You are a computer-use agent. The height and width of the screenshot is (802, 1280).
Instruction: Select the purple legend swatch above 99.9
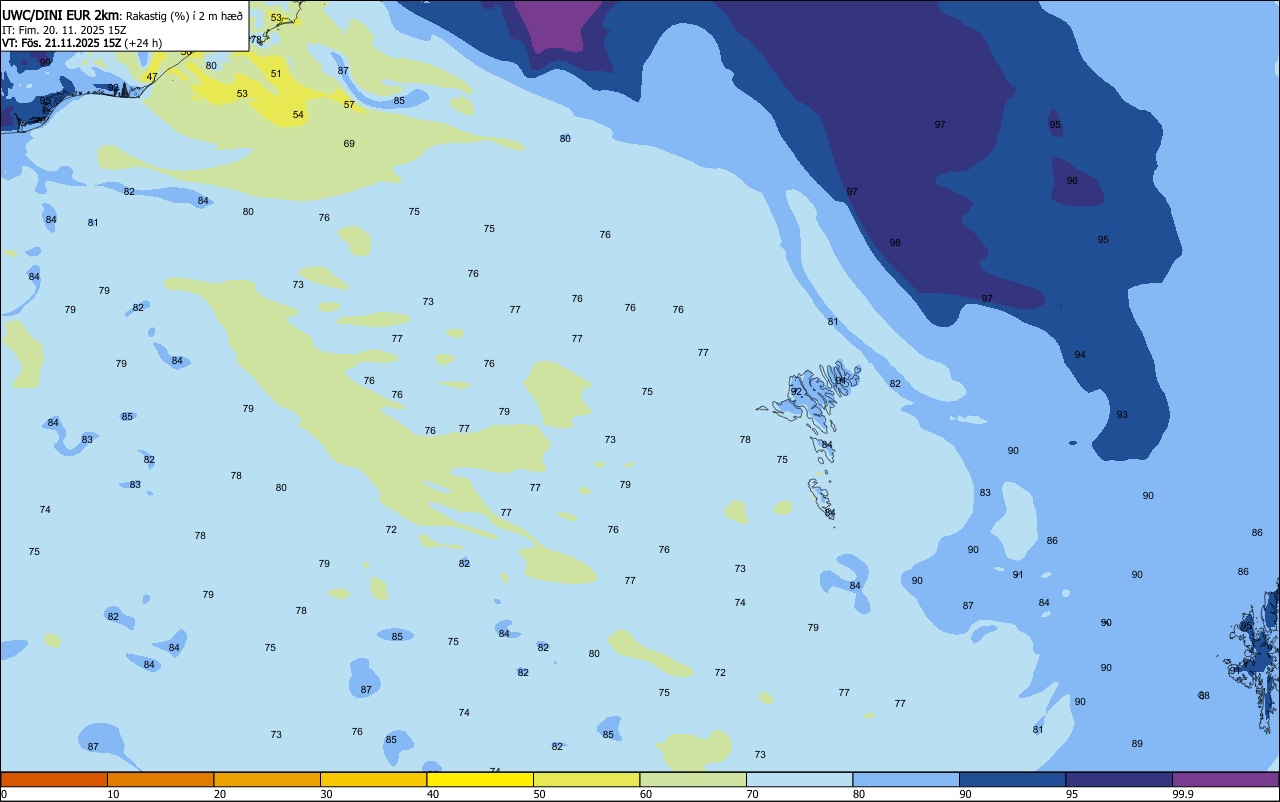(1225, 779)
